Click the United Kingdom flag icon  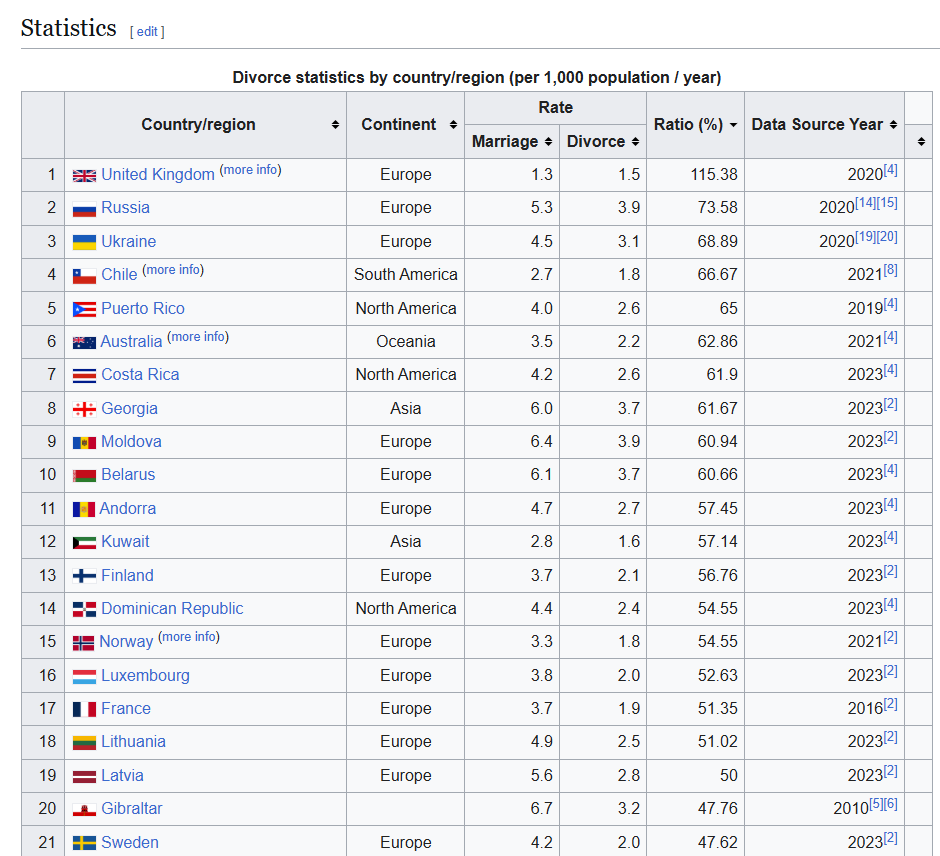coord(84,176)
